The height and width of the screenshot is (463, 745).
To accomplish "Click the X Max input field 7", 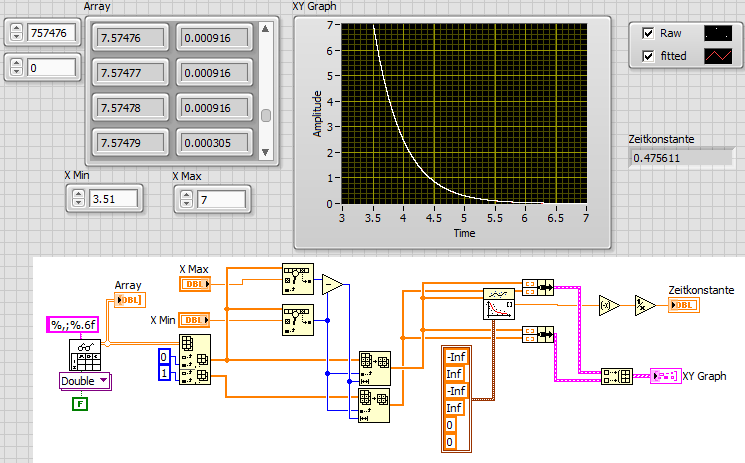I will (x=222, y=199).
